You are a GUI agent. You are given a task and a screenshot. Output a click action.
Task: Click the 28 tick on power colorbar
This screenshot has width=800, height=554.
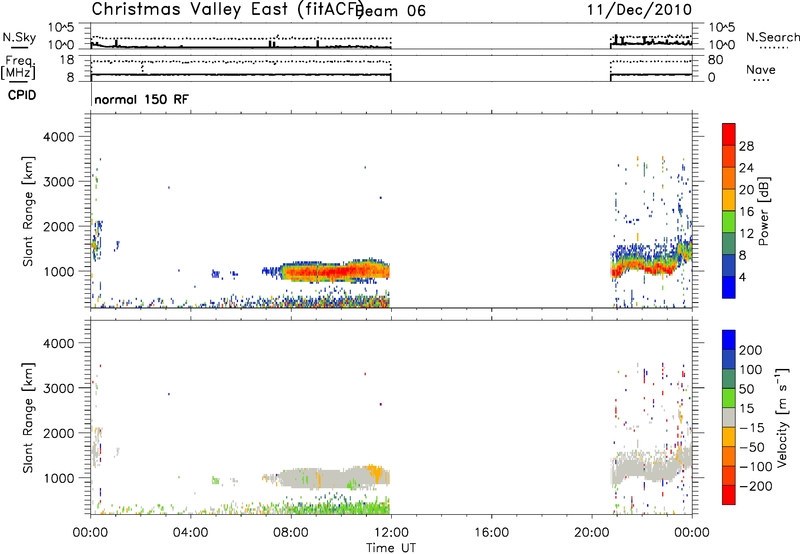click(746, 146)
